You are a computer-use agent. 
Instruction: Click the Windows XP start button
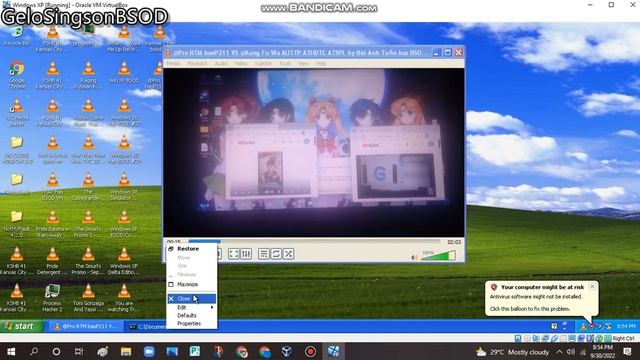pos(22,326)
